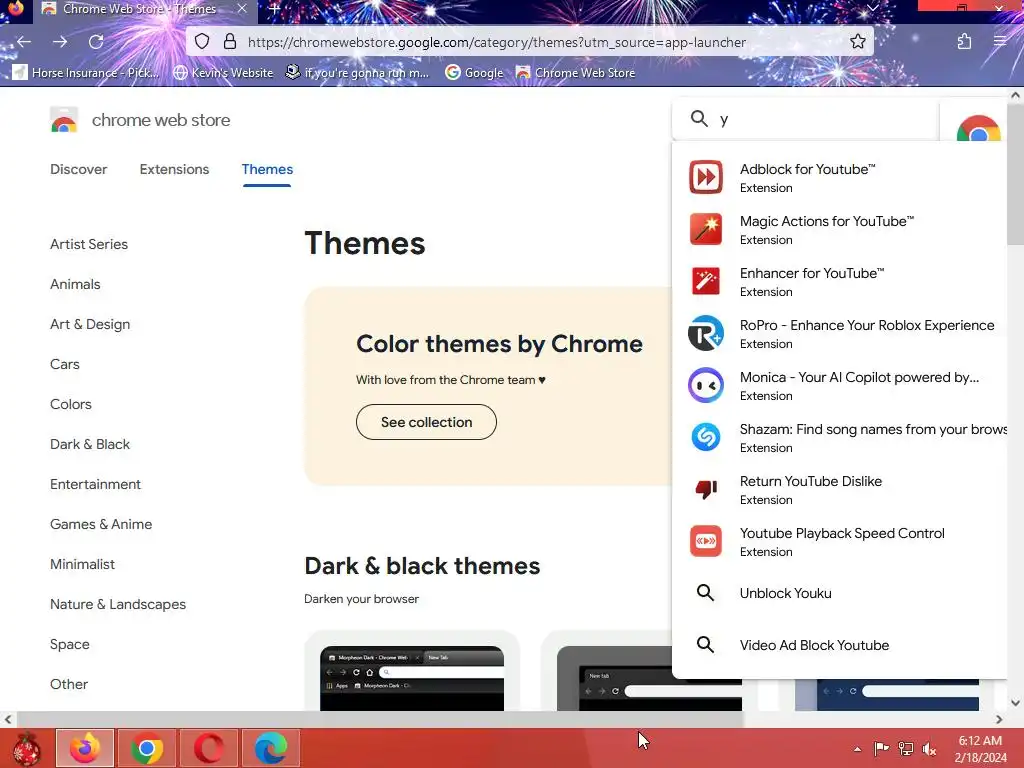Click the Chrome Web Store logo

pos(64,120)
